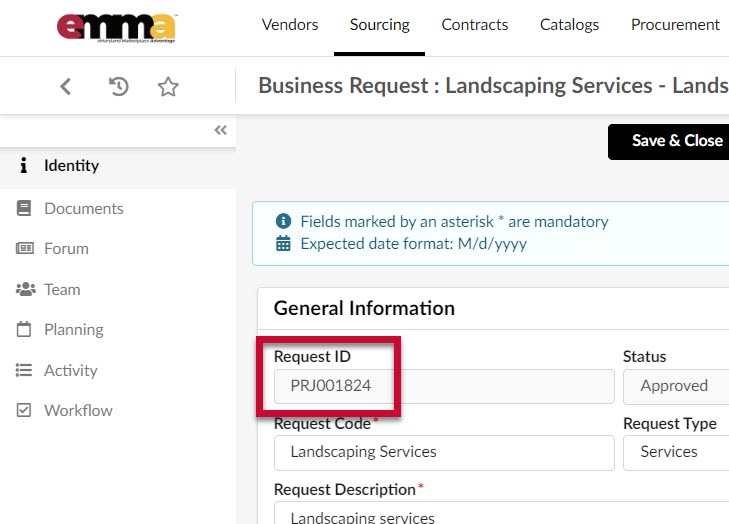Screen dimensions: 729x524
Task: Click the info circle icon in notice
Action: (283, 221)
